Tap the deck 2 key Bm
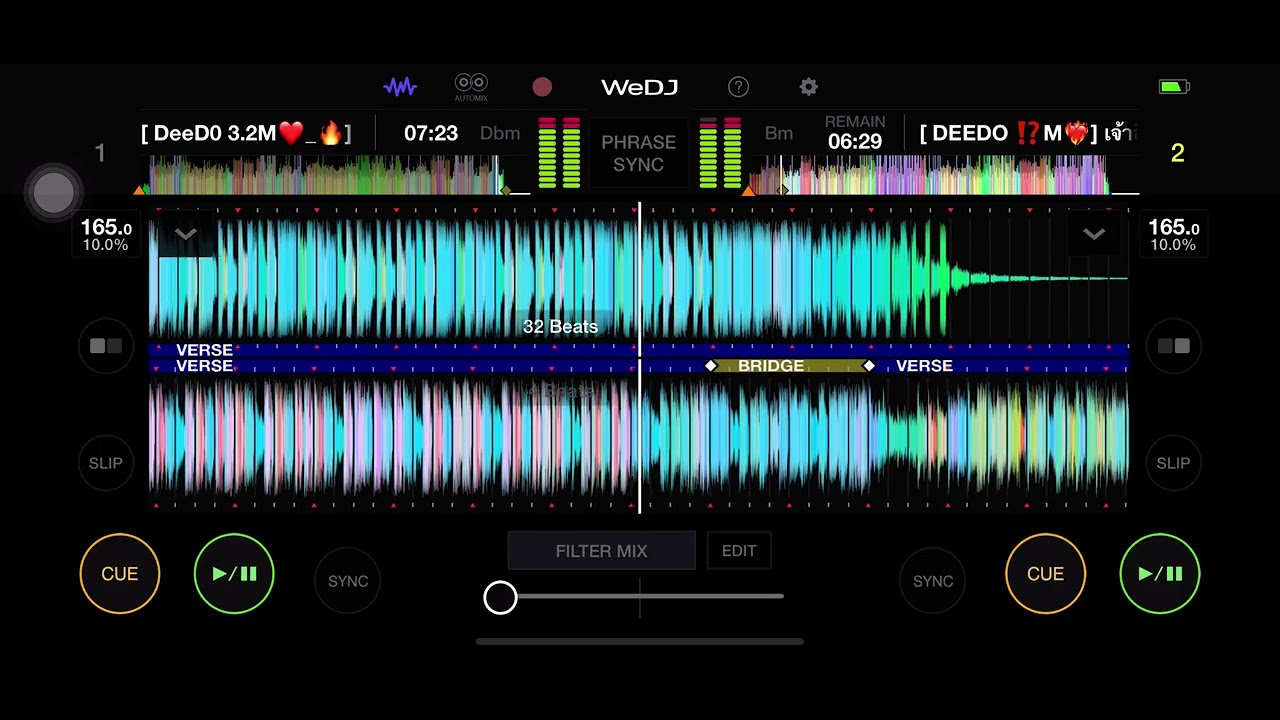Image resolution: width=1280 pixels, height=720 pixels. [779, 133]
